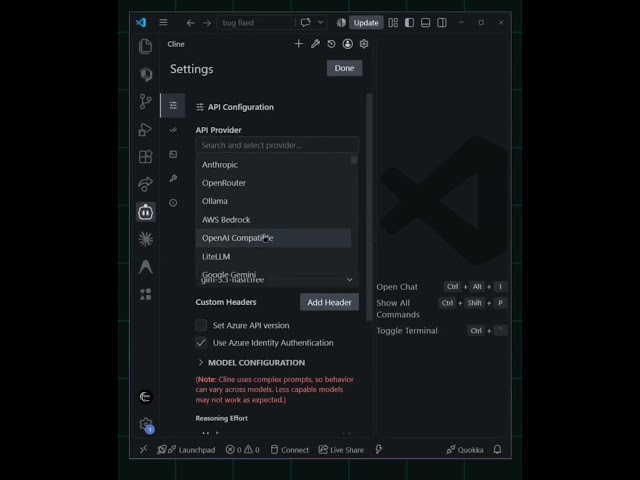
Task: Toggle bottom panel layout icon
Action: [425, 22]
